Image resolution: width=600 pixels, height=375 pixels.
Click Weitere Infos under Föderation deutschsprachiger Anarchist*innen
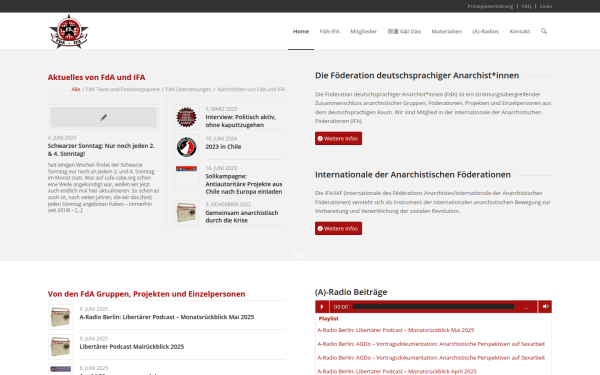point(338,139)
